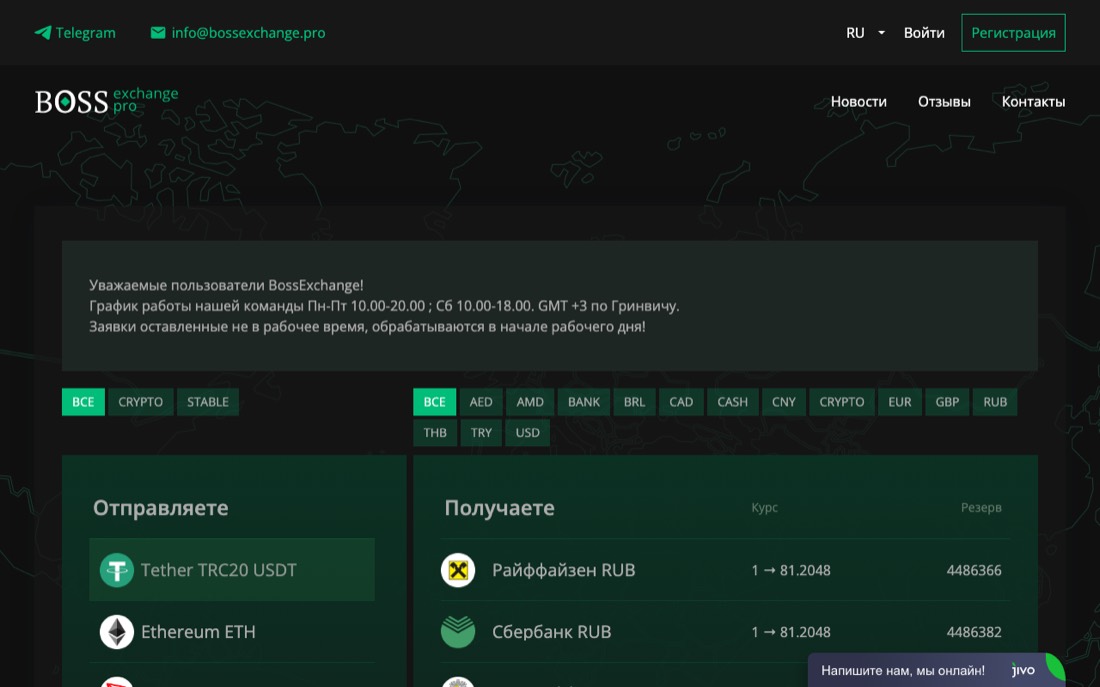Open the RU language dropdown

[865, 33]
